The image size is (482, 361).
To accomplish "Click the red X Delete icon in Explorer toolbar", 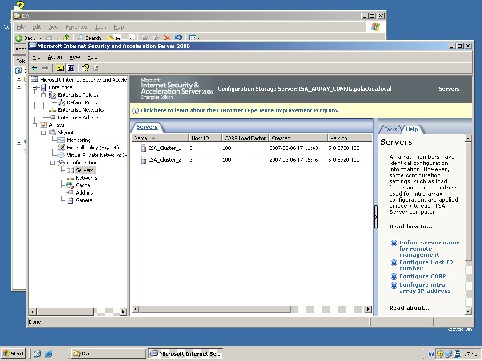I will [167, 38].
